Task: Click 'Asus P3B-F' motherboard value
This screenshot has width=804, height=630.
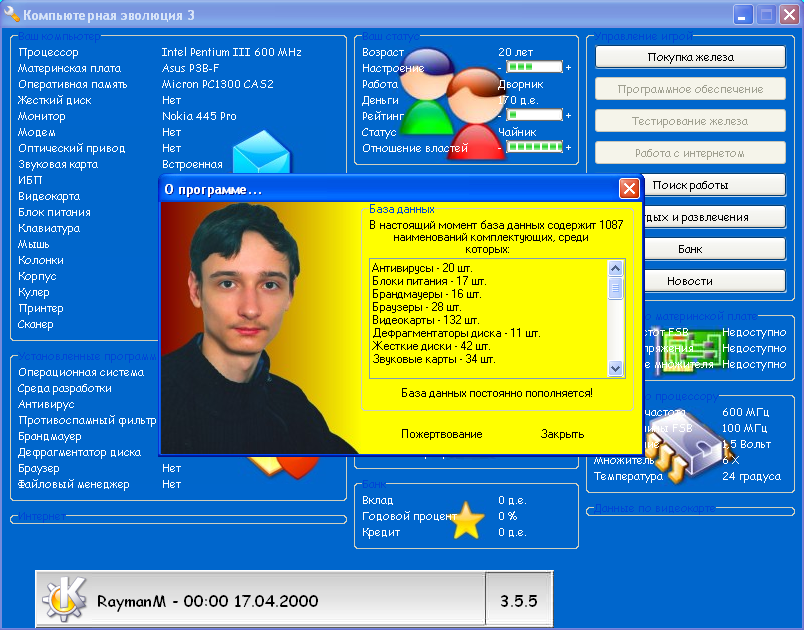Action: [190, 68]
